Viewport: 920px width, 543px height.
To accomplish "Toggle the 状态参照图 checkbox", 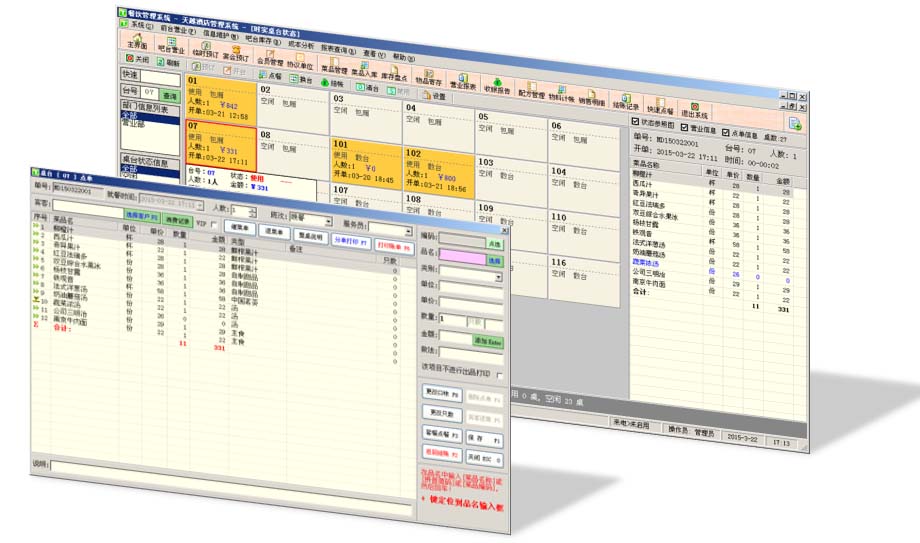I will pos(635,122).
